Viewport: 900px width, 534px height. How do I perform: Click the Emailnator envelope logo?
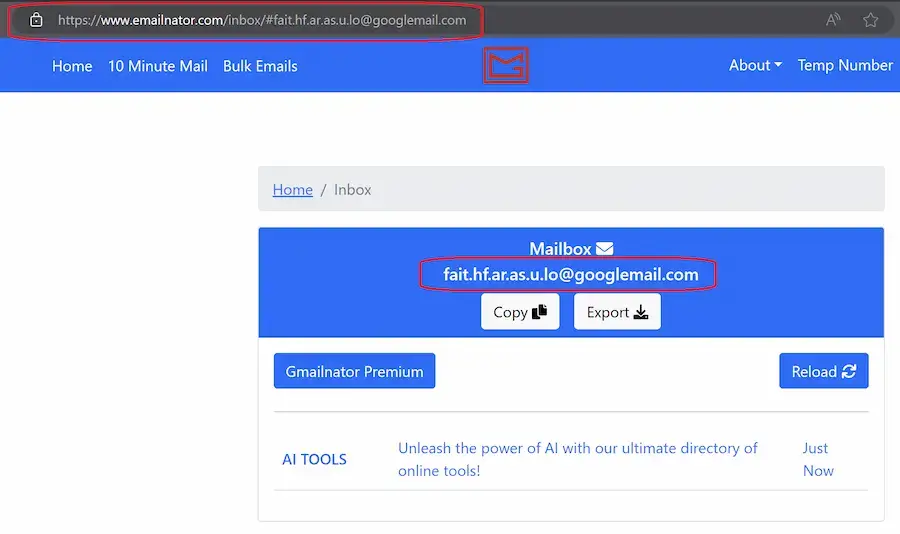[x=505, y=65]
